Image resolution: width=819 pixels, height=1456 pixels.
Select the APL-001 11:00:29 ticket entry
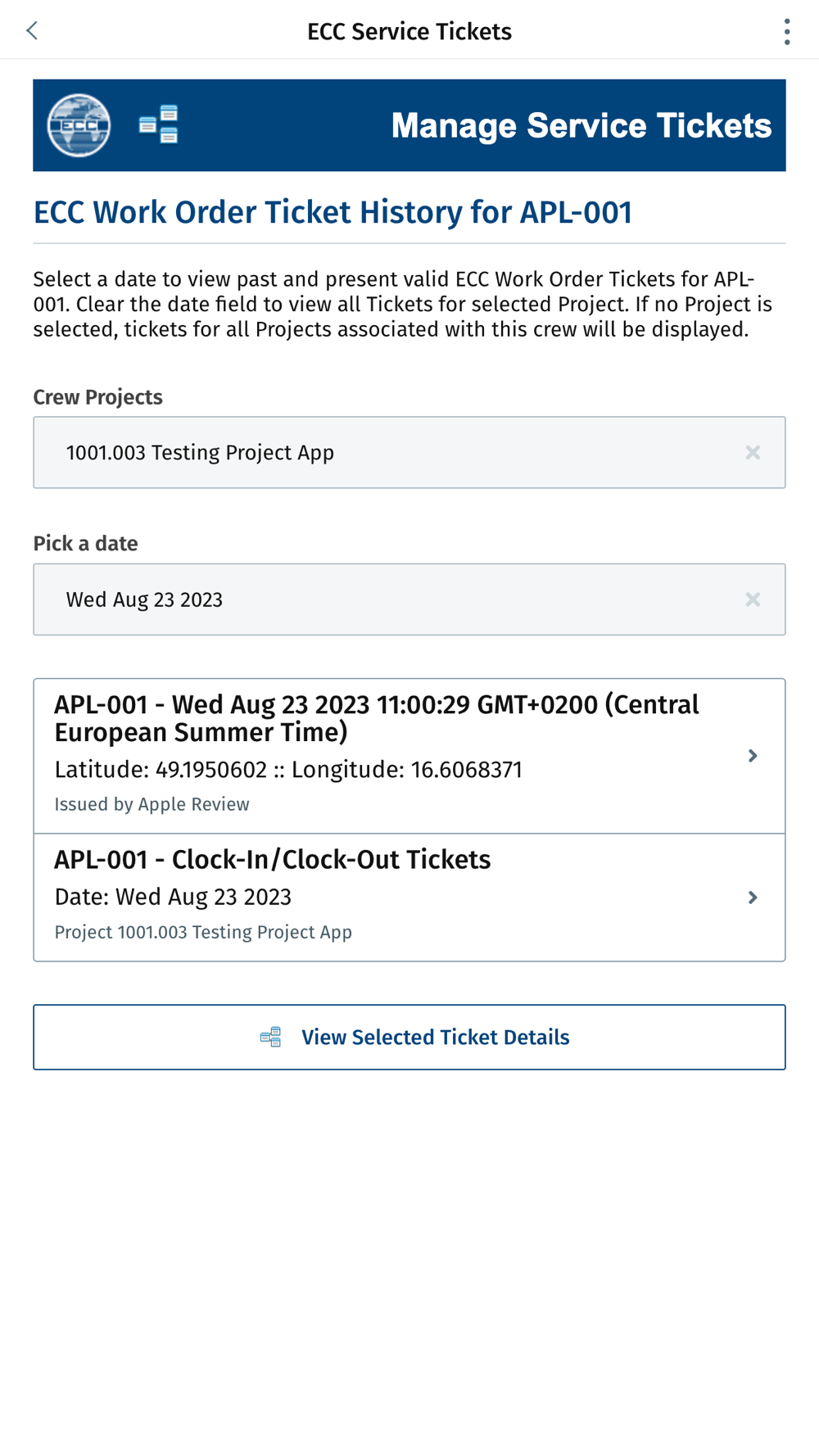click(x=377, y=718)
